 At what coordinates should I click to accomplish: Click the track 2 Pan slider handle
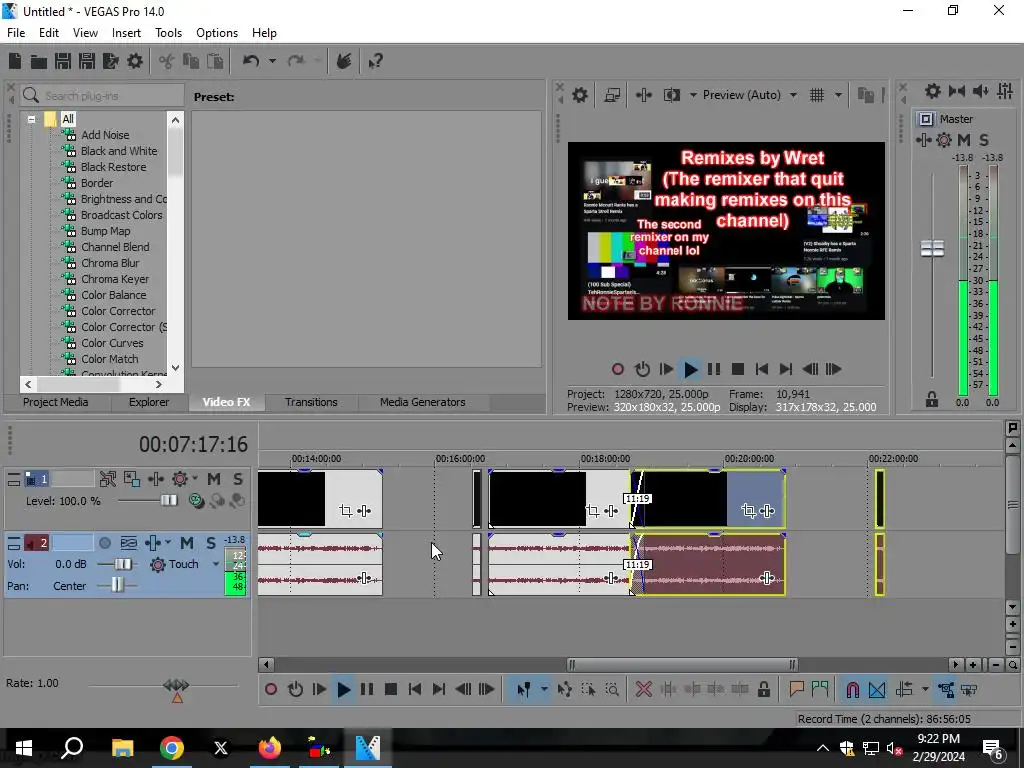pos(117,584)
